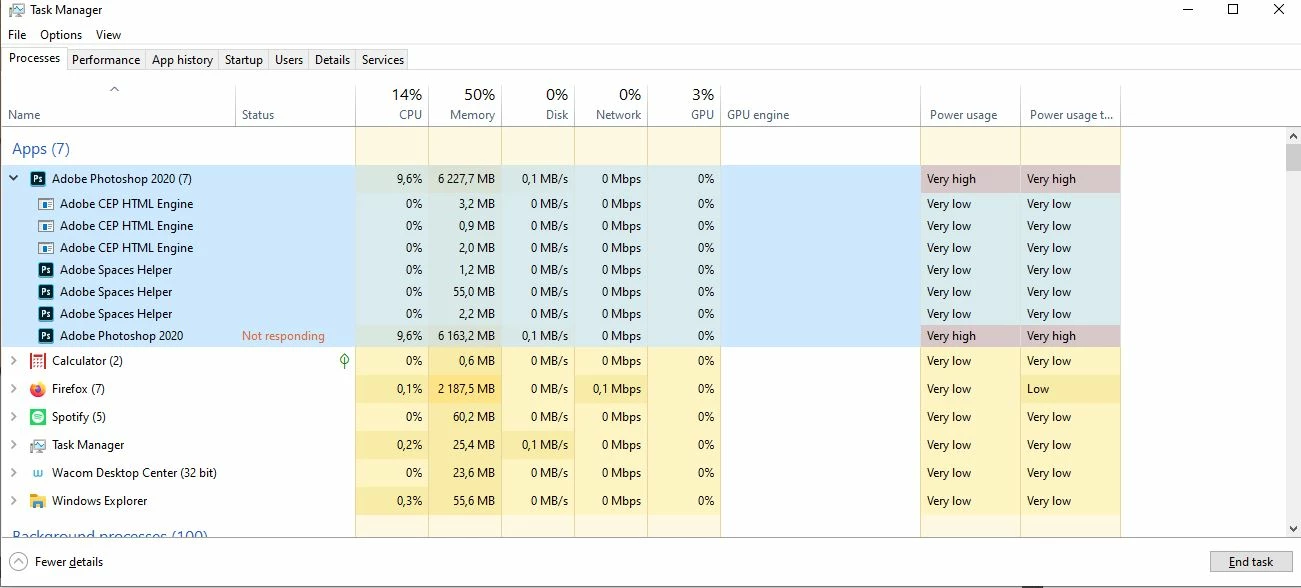Viewport: 1301px width, 588px height.
Task: Switch to the Performance tab
Action: (x=106, y=60)
